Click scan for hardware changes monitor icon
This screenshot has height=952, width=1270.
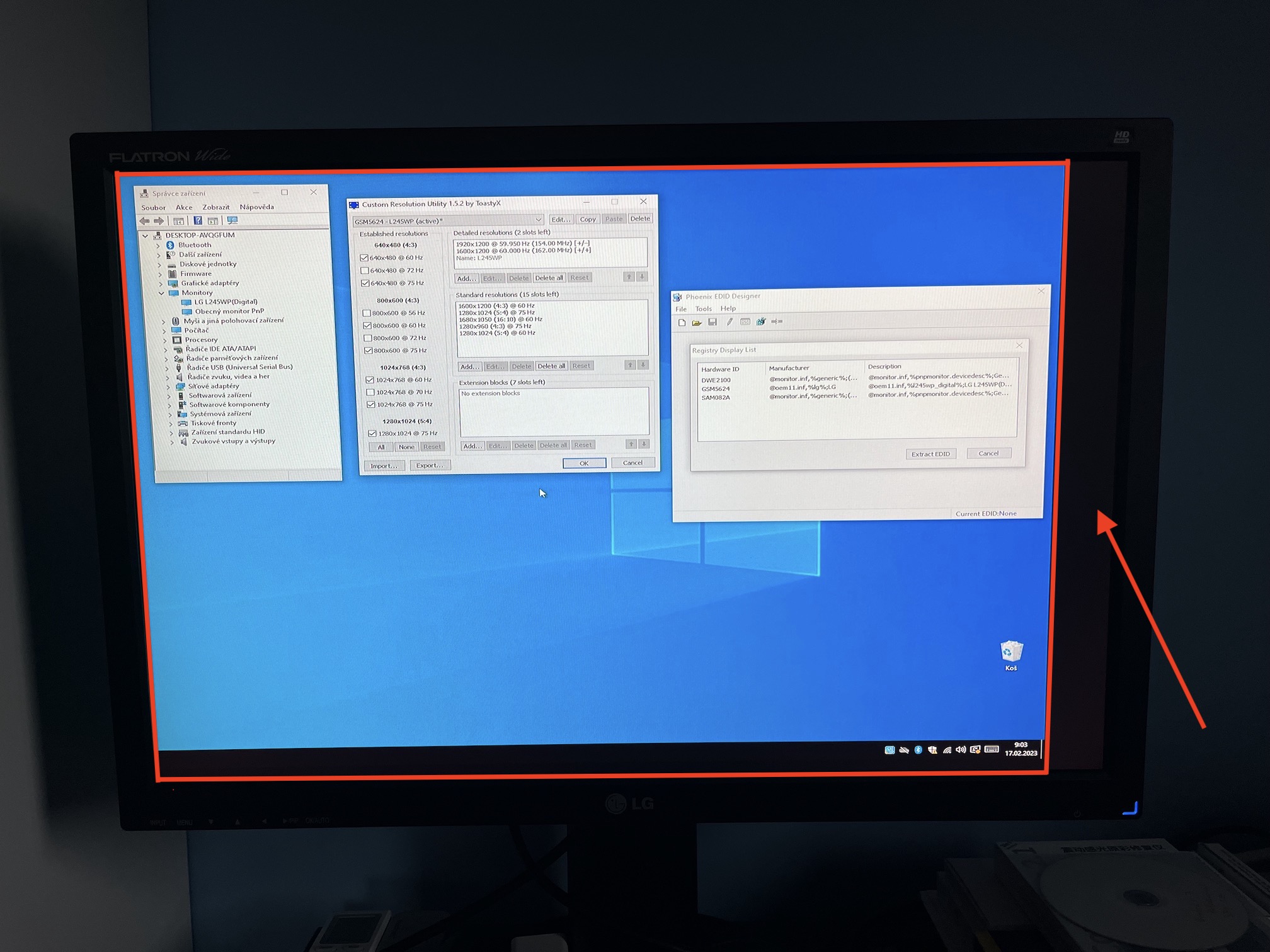click(x=232, y=220)
